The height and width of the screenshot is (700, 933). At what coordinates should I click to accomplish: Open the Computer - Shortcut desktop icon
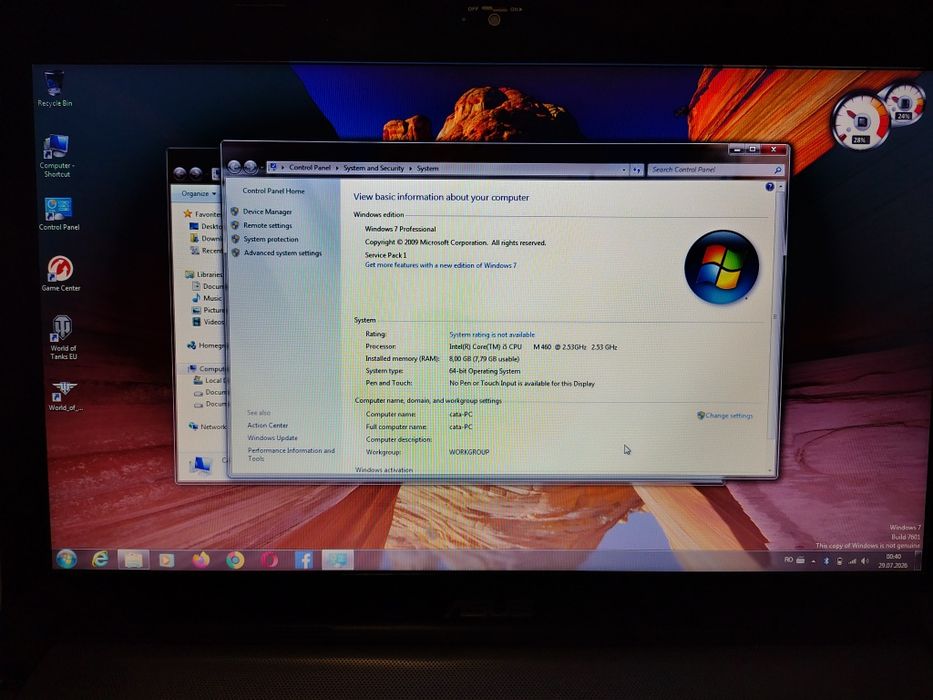pyautogui.click(x=56, y=155)
